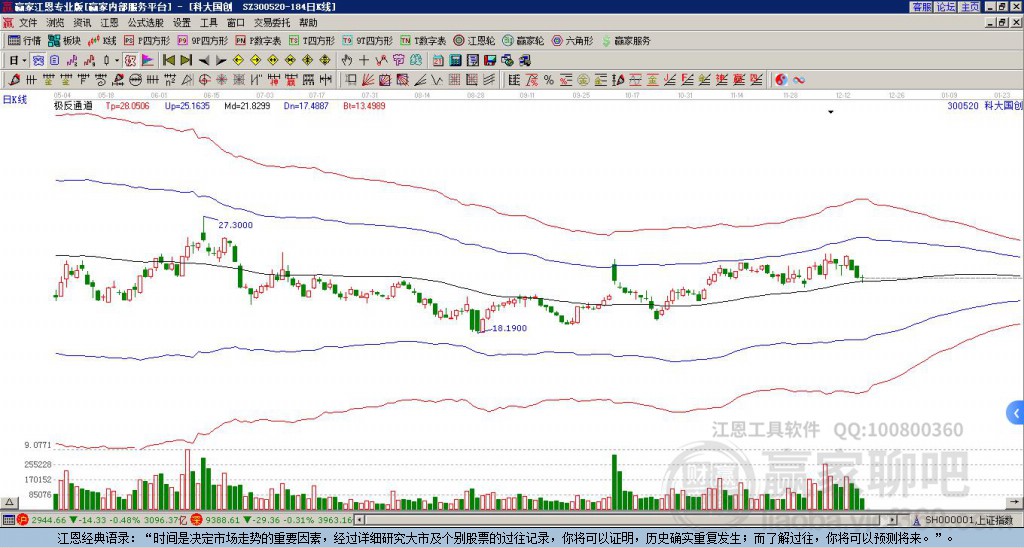Click the black left-pointing arrow icon
1024x548 pixels.
[x=204, y=61]
